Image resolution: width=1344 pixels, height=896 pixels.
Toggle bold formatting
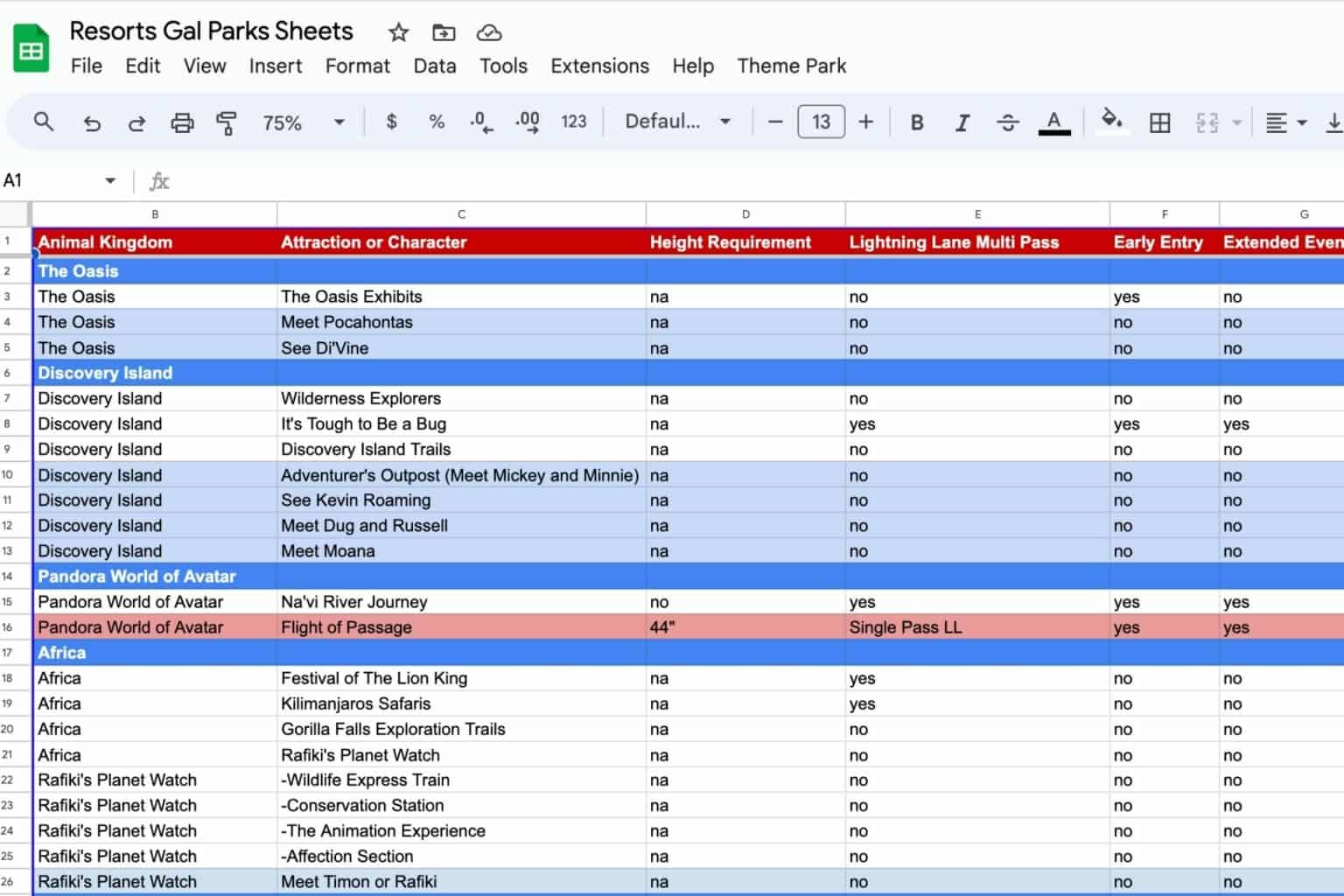tap(916, 122)
